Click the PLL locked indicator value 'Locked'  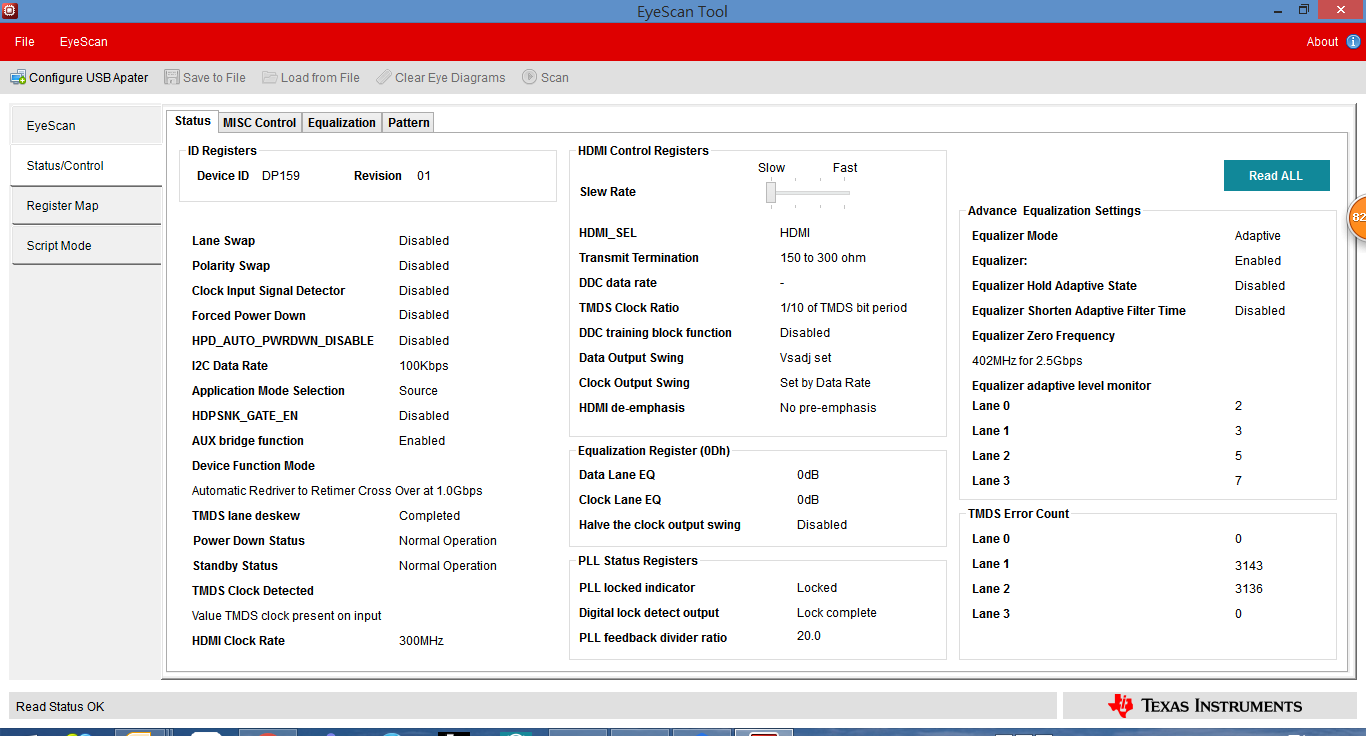point(817,588)
